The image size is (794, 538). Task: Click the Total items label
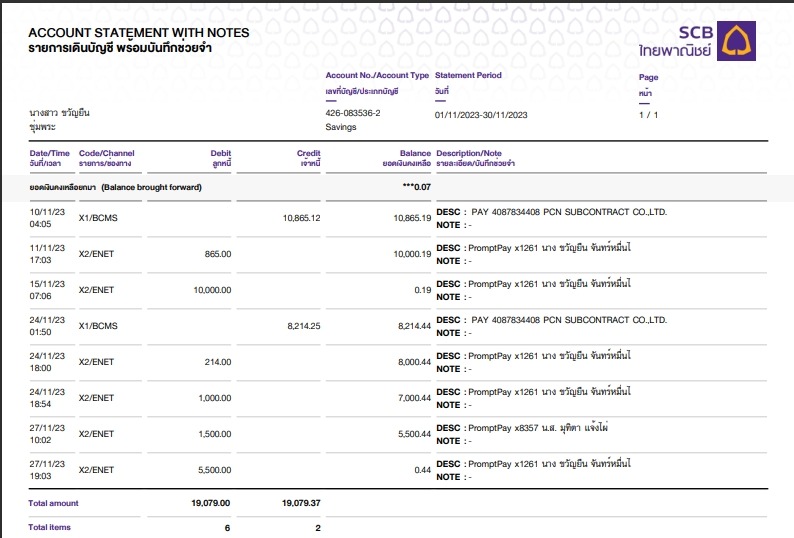coord(50,527)
